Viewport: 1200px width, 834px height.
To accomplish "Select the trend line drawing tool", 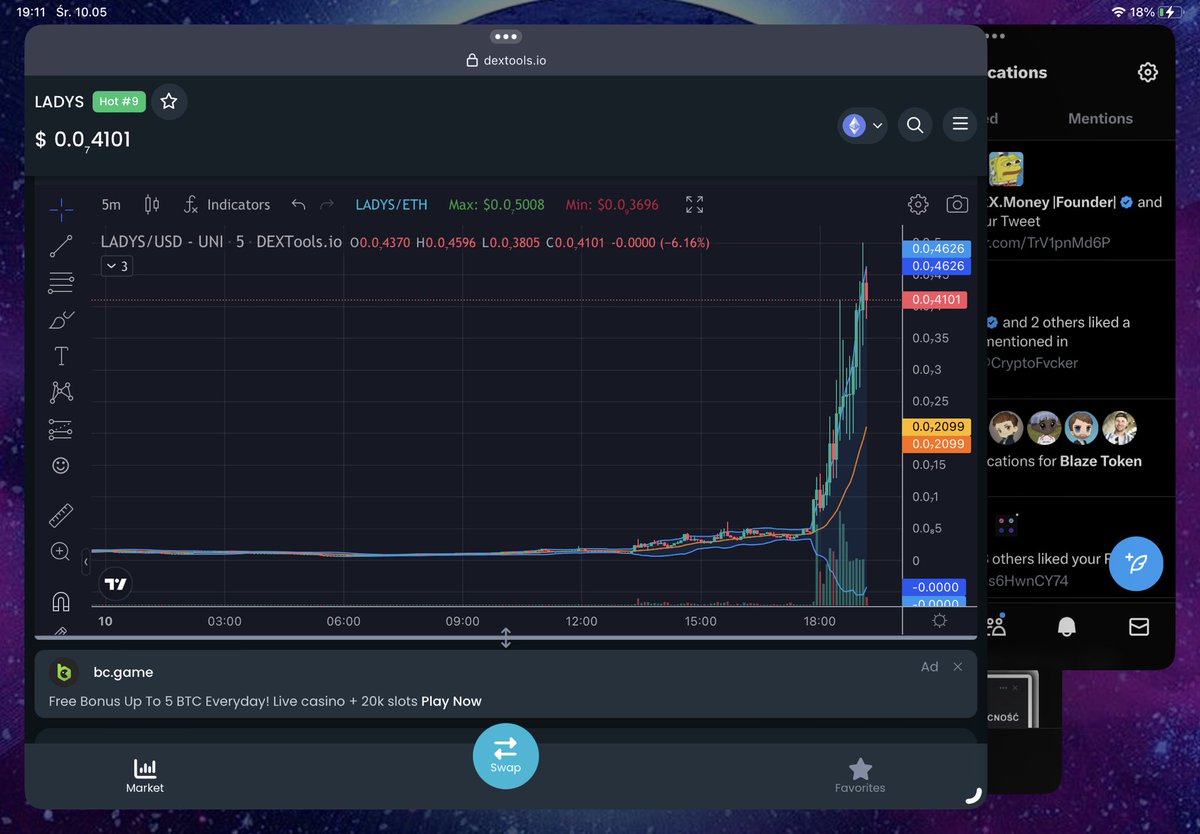I will coord(61,246).
